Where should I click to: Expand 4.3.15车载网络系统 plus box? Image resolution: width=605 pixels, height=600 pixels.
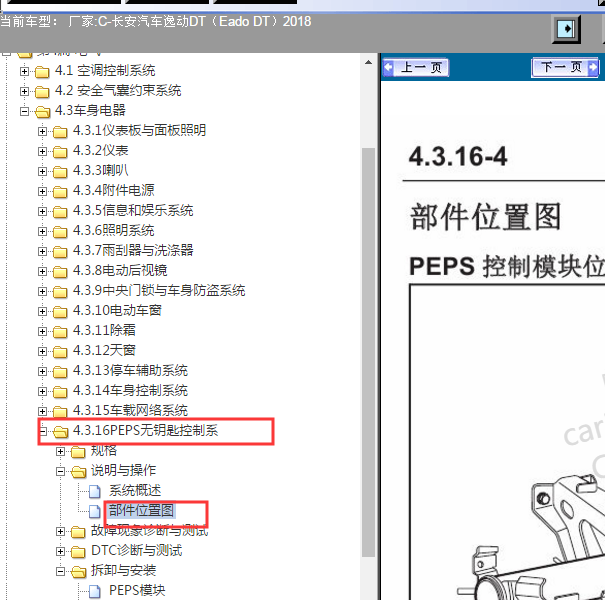(42, 411)
